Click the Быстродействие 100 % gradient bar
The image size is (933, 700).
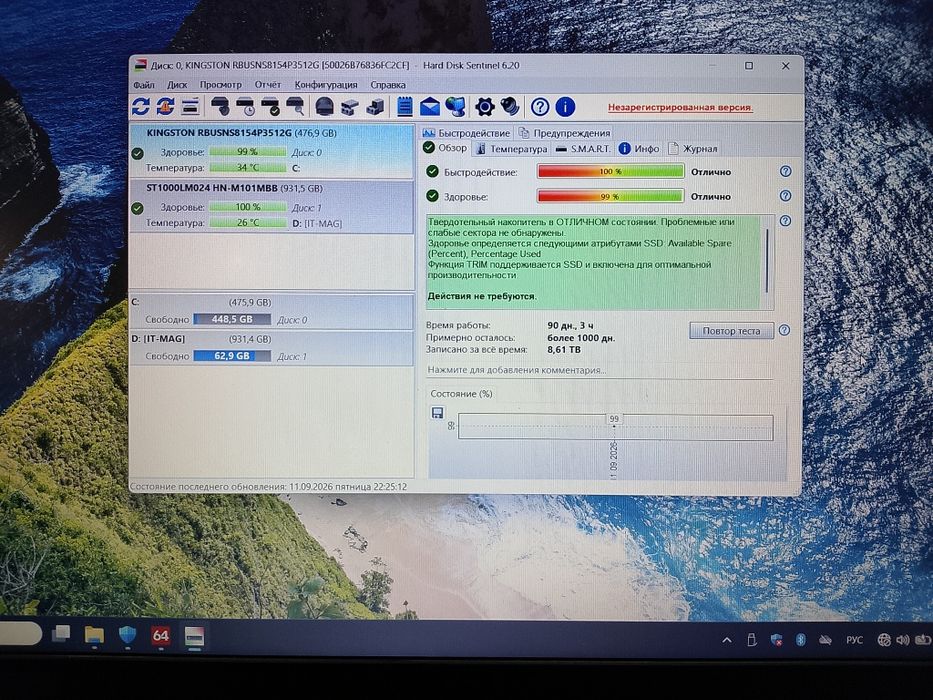click(x=610, y=171)
